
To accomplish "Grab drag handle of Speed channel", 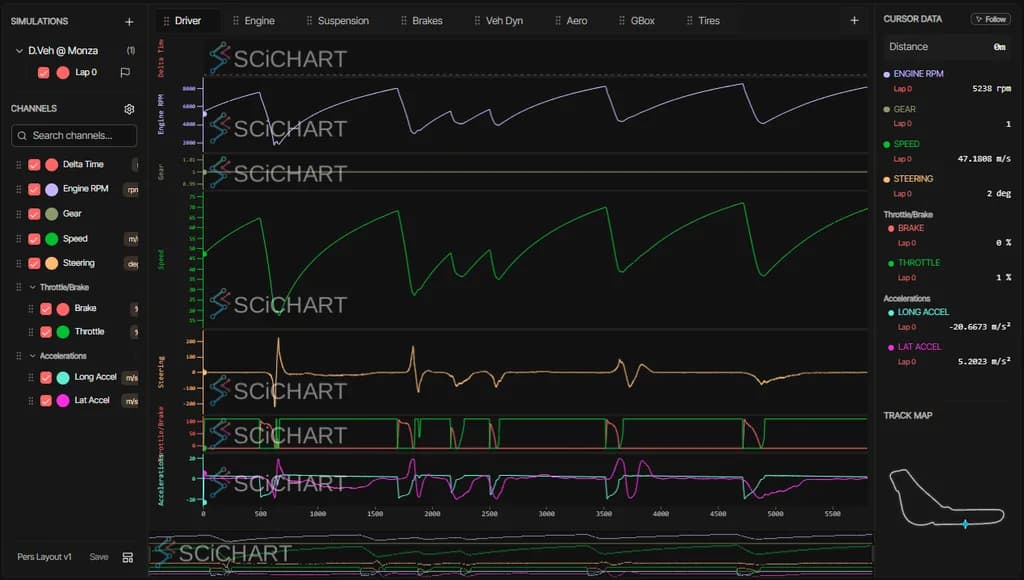I will click(18, 239).
